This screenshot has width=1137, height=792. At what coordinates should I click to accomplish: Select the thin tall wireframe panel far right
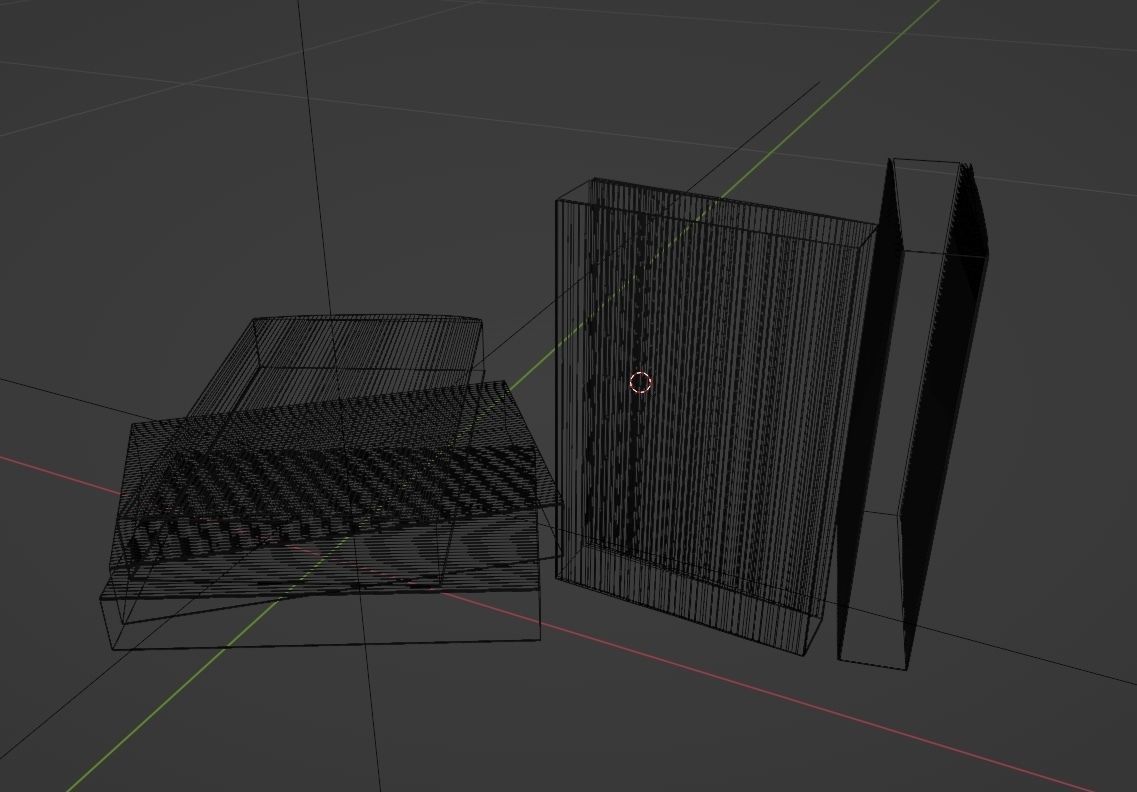[914, 413]
